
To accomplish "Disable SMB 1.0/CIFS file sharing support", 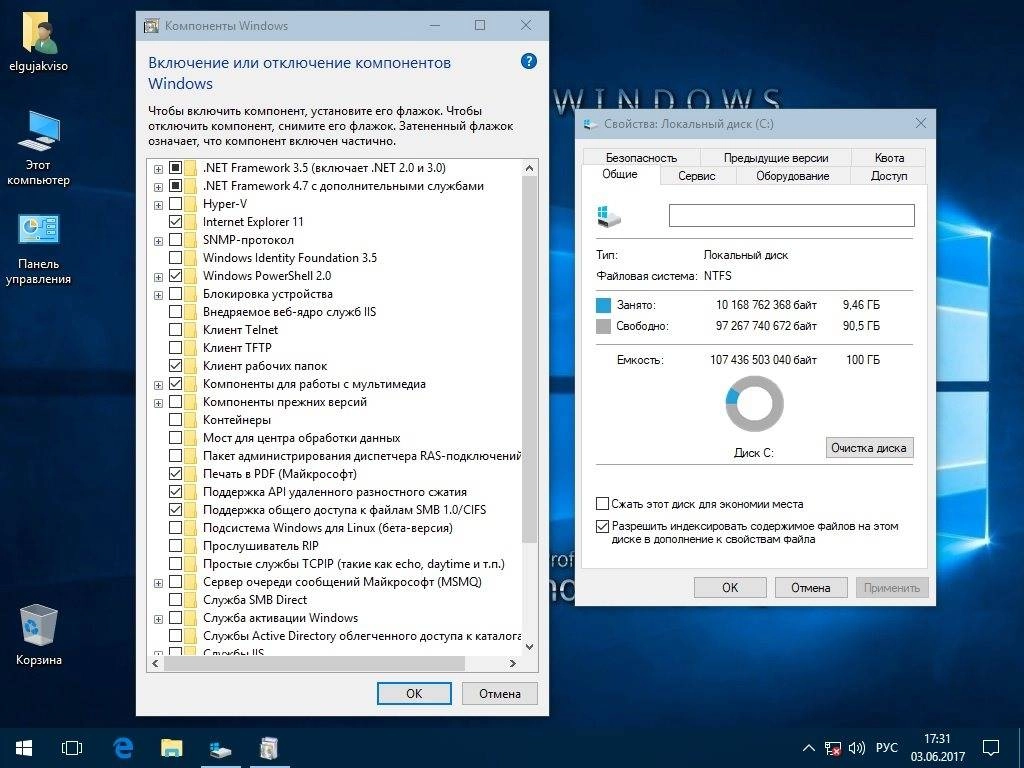I will tap(175, 509).
